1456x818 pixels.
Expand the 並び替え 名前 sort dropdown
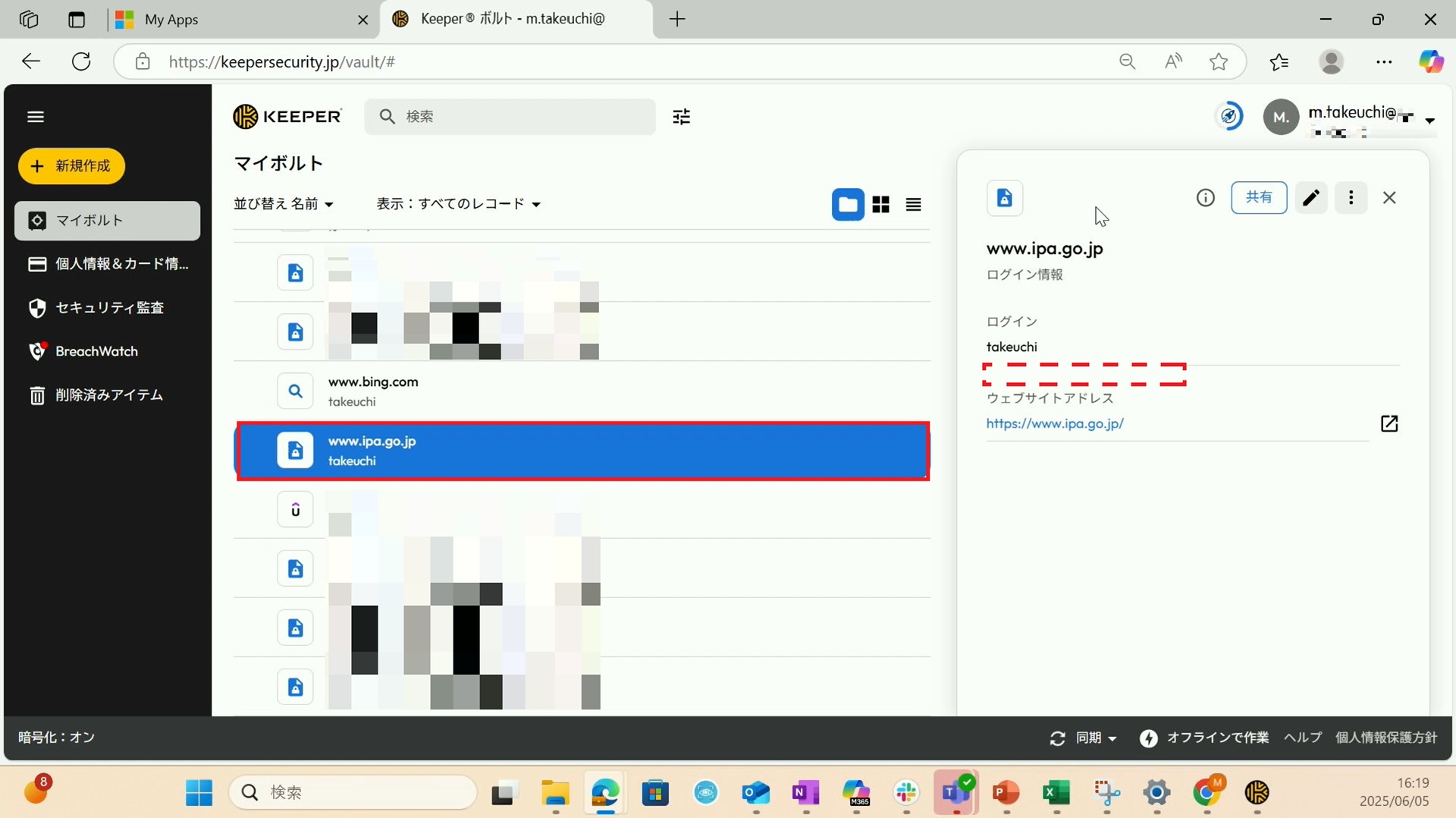click(284, 204)
